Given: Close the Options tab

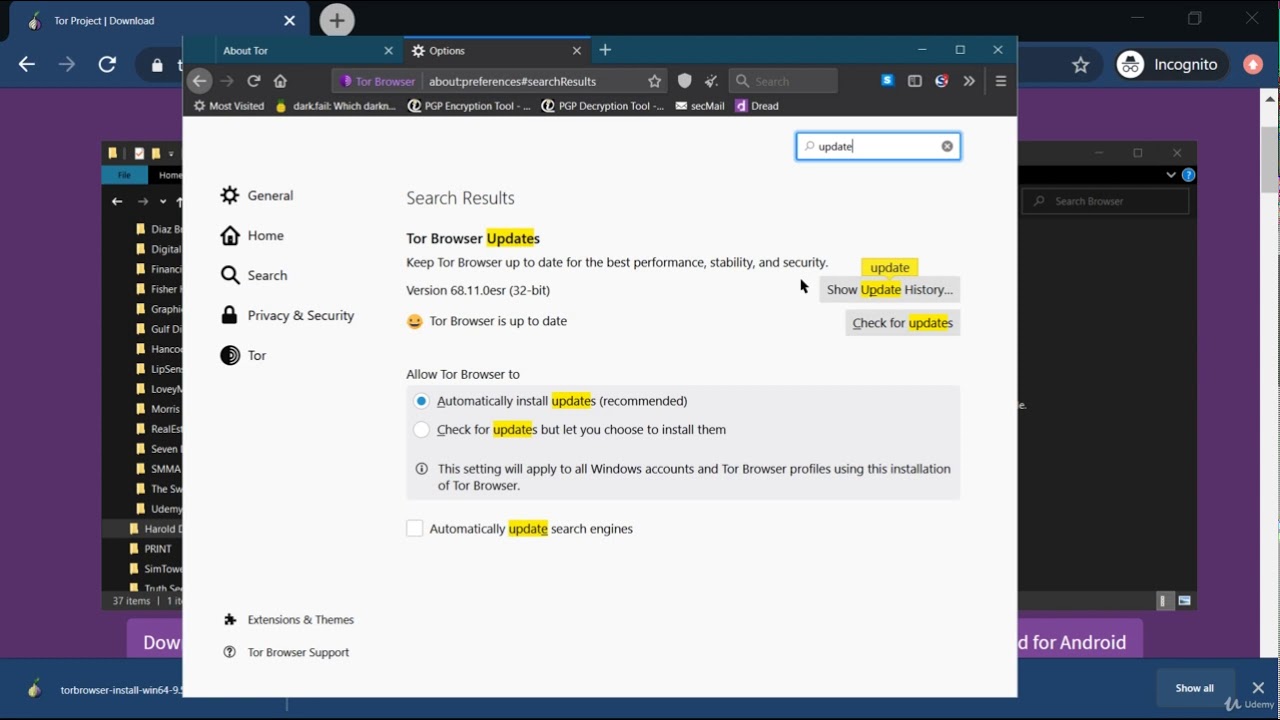Looking at the screenshot, I should click(577, 50).
